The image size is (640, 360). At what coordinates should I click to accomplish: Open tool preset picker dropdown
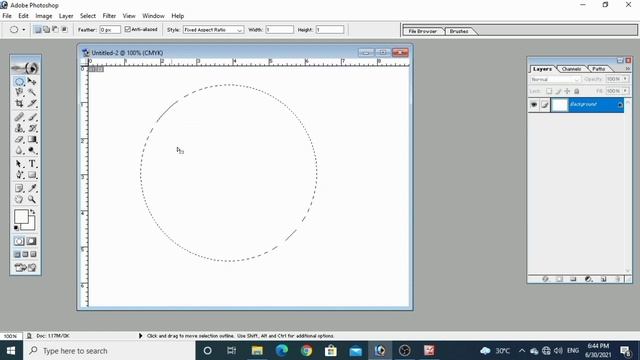tap(24, 30)
